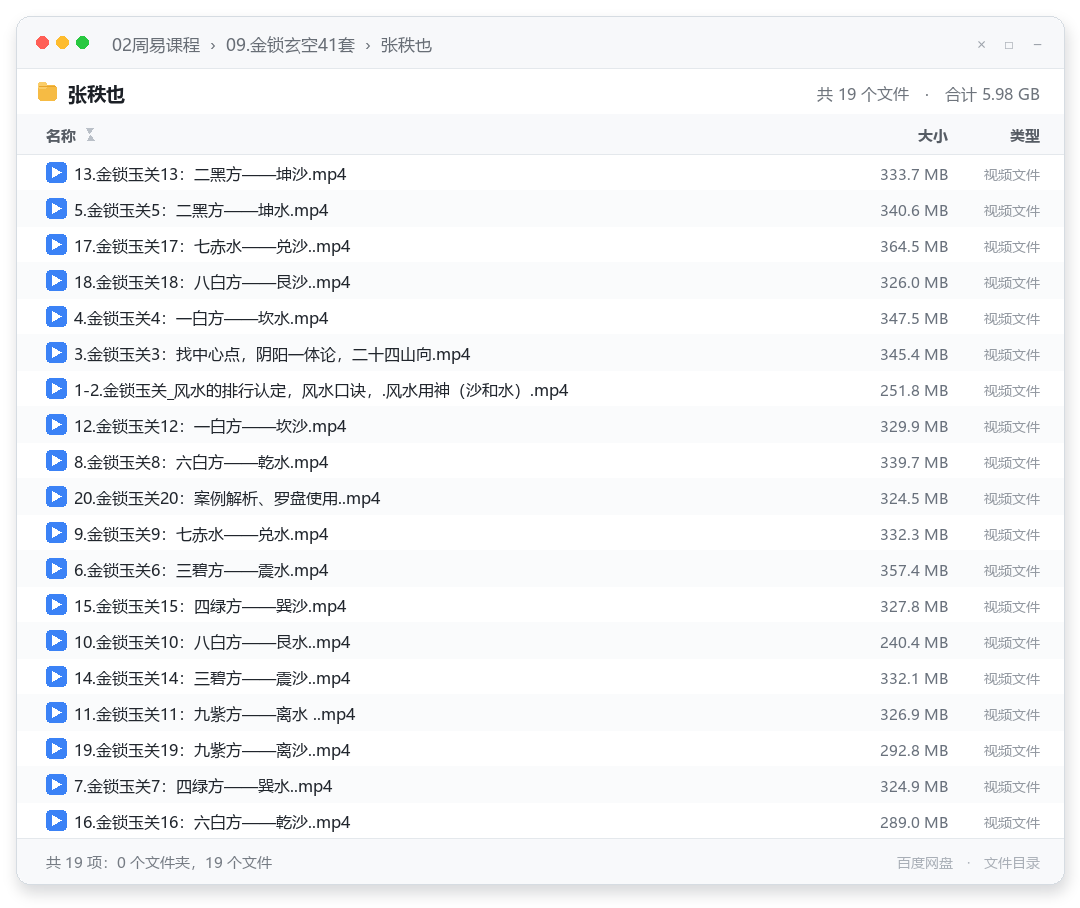Viewport: 1080px width, 908px height.
Task: Sort by the 类型 column header
Action: pyautogui.click(x=1025, y=136)
